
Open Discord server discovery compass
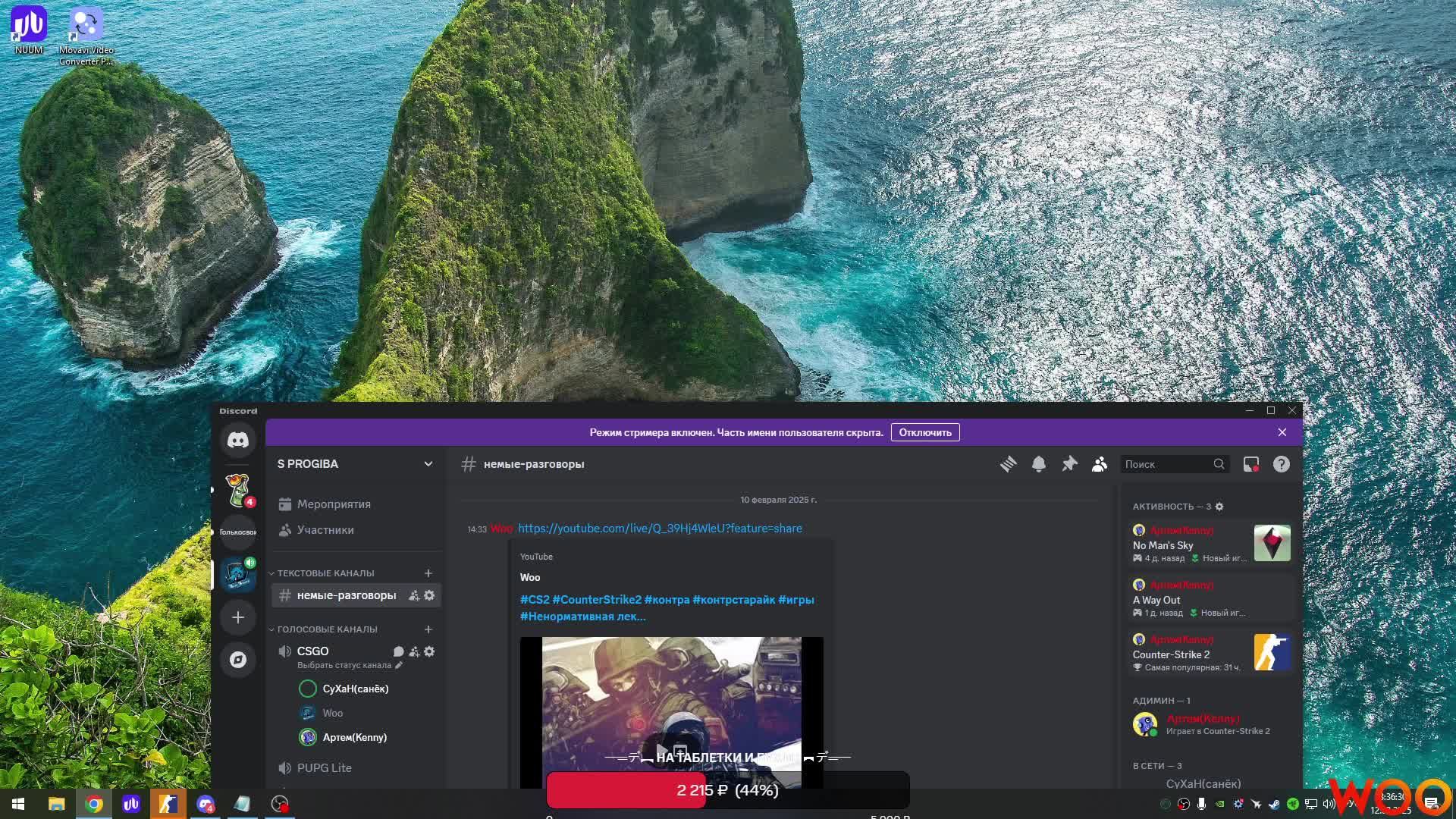click(x=238, y=659)
